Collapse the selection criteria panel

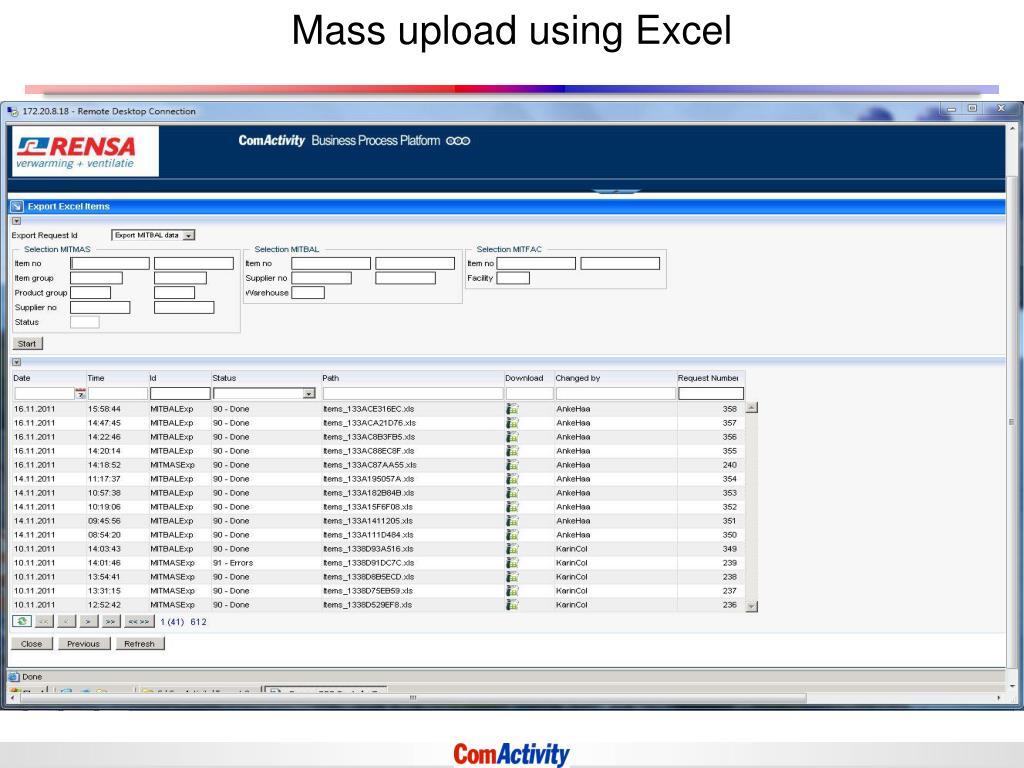17,221
